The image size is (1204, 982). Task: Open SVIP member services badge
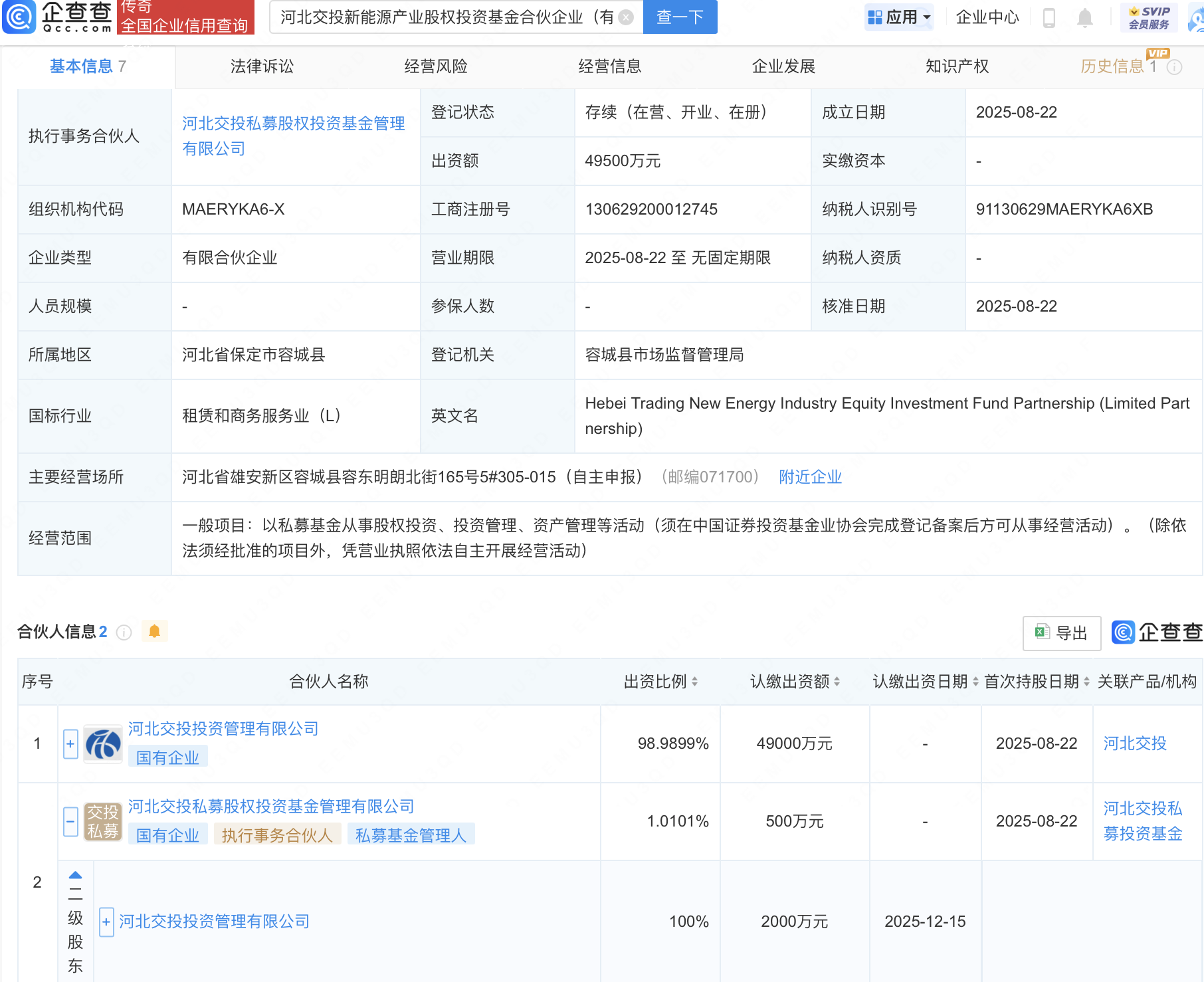tap(1149, 17)
